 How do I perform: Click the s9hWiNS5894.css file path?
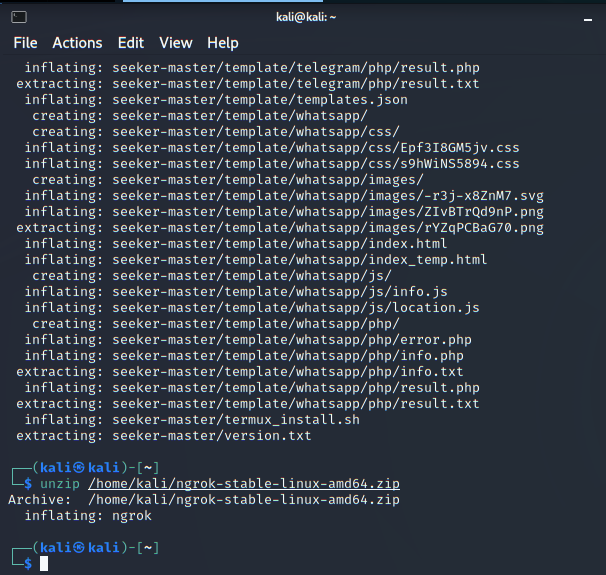click(x=316, y=163)
